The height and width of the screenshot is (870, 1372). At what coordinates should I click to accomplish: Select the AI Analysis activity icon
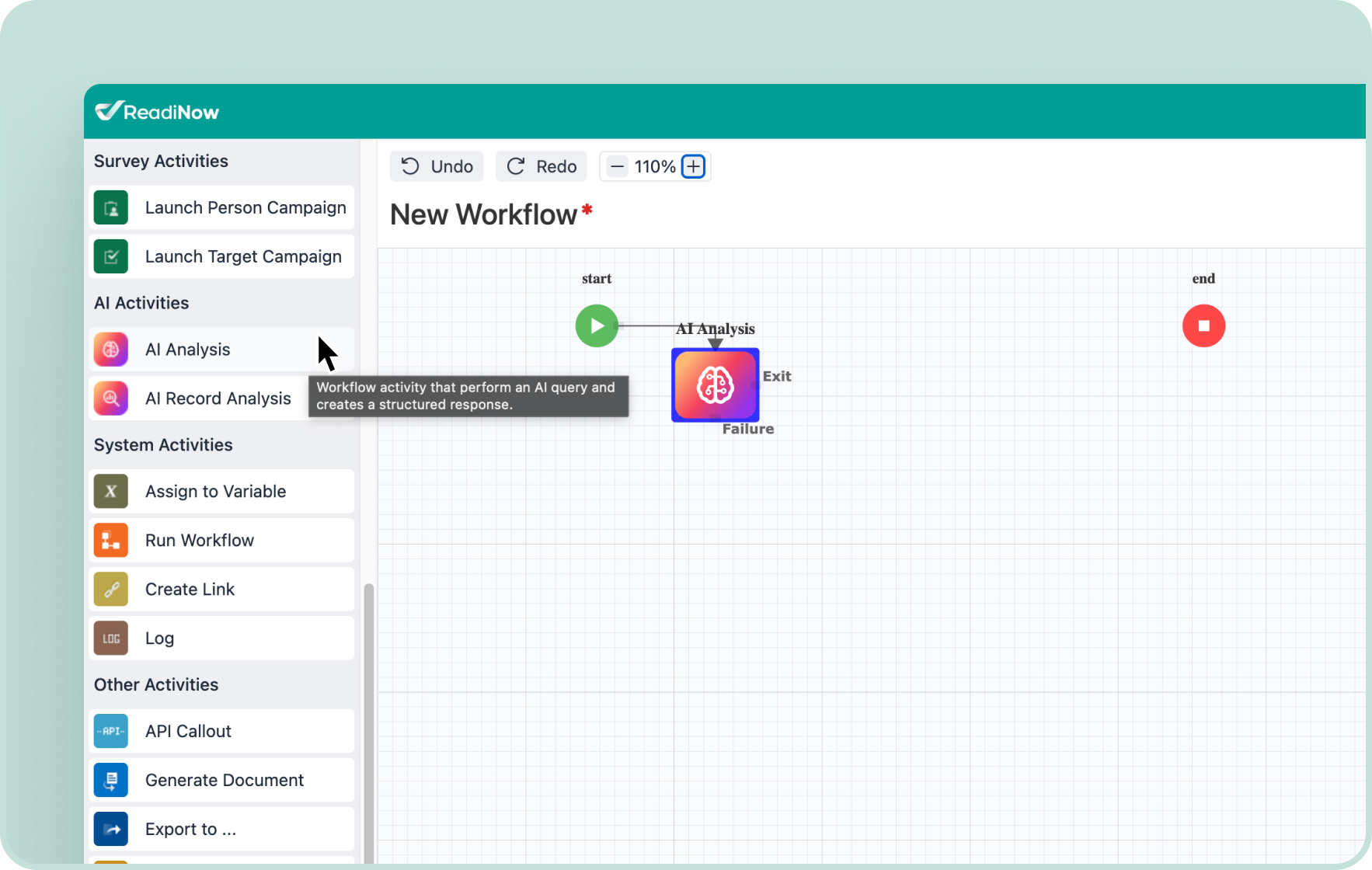pyautogui.click(x=110, y=350)
